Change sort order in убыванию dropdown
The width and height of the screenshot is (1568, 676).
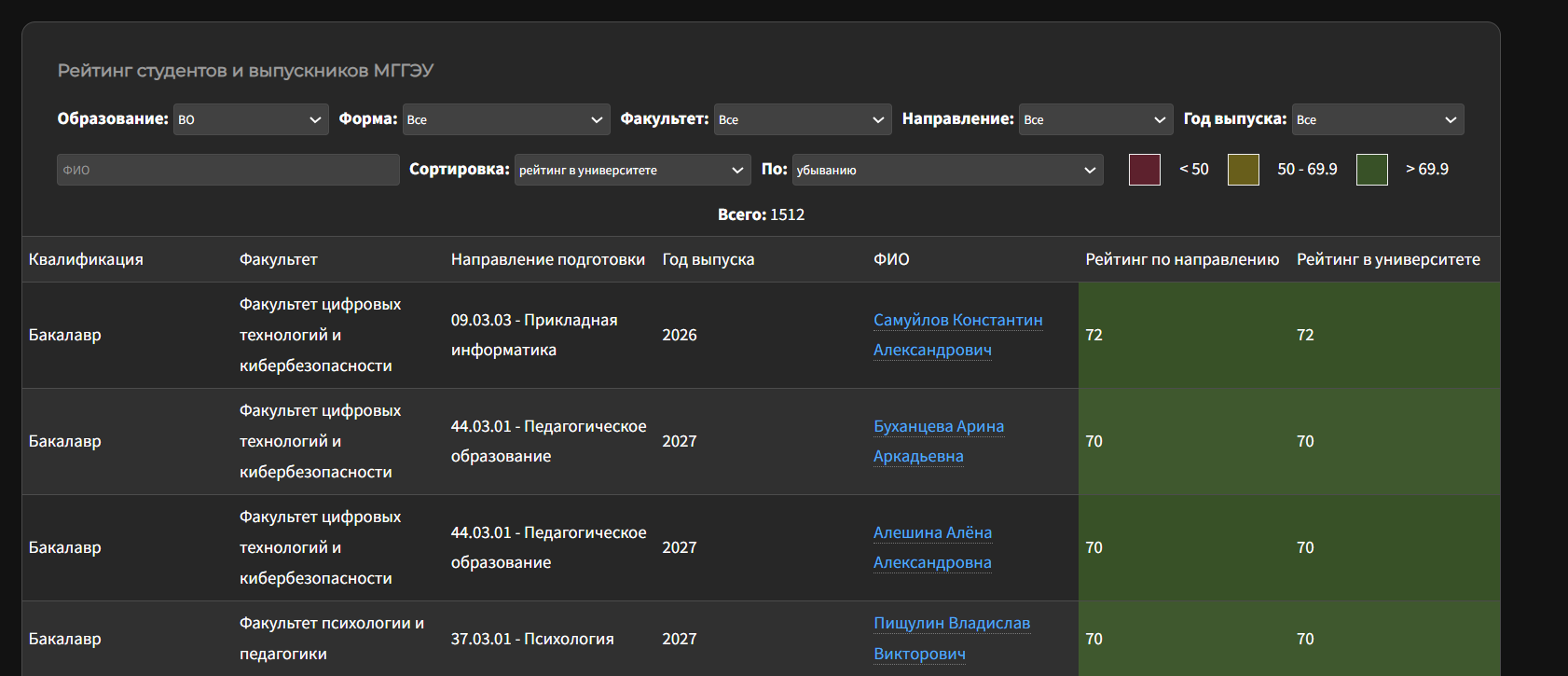pyautogui.click(x=946, y=170)
